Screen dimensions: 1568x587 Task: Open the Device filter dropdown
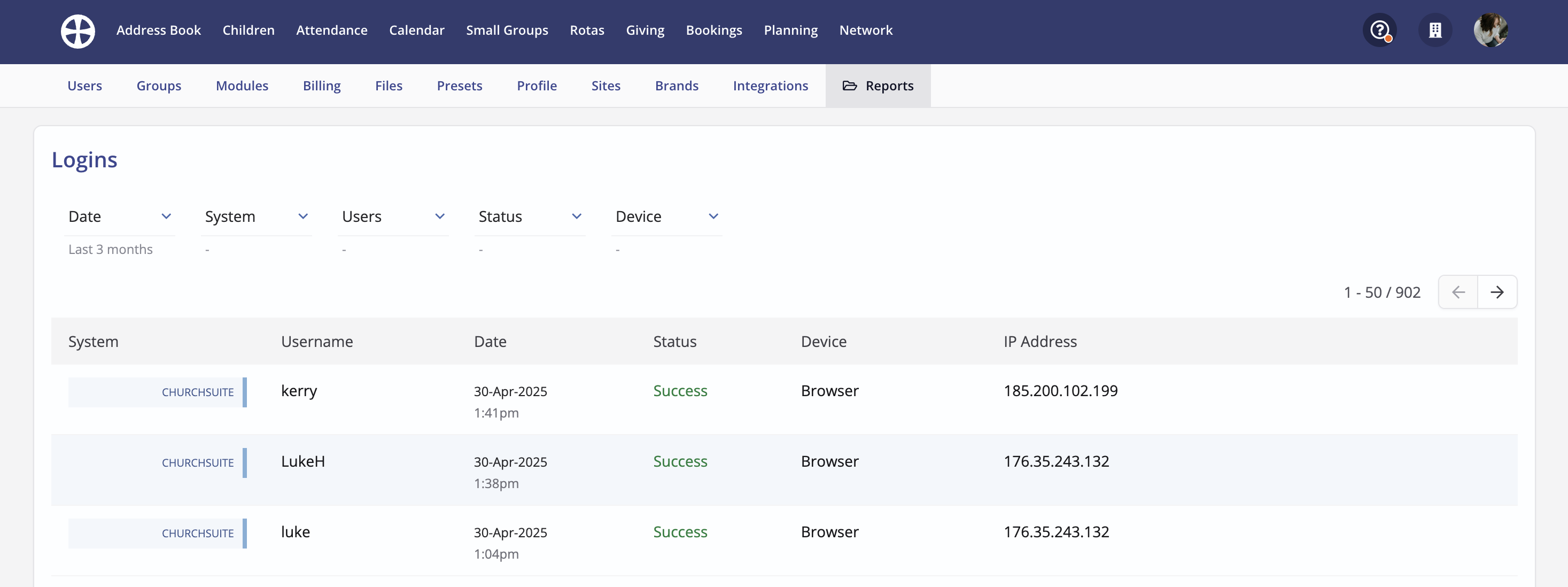pos(666,217)
